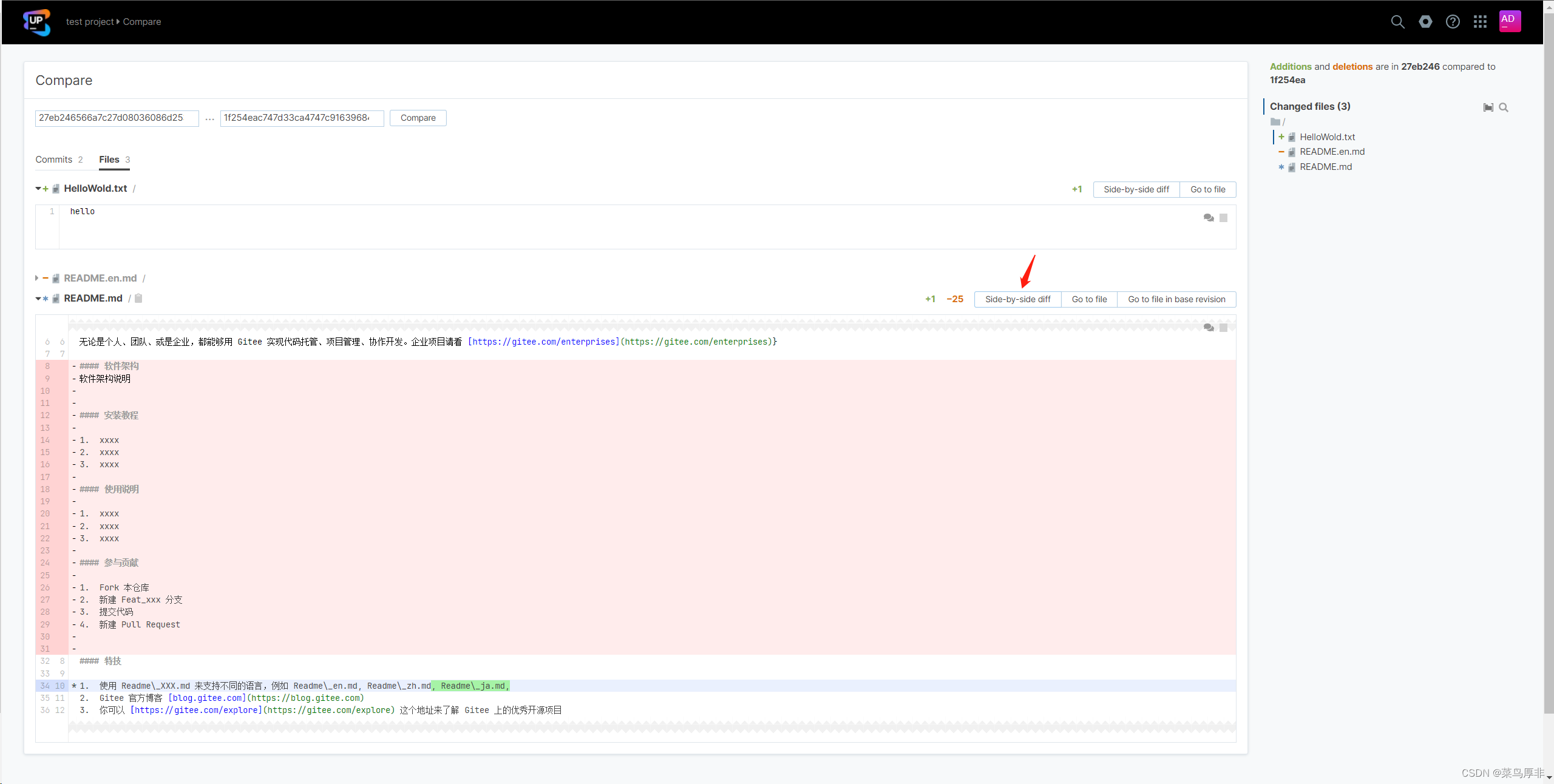
Task: Click the UpSource logo icon
Action: click(x=36, y=22)
